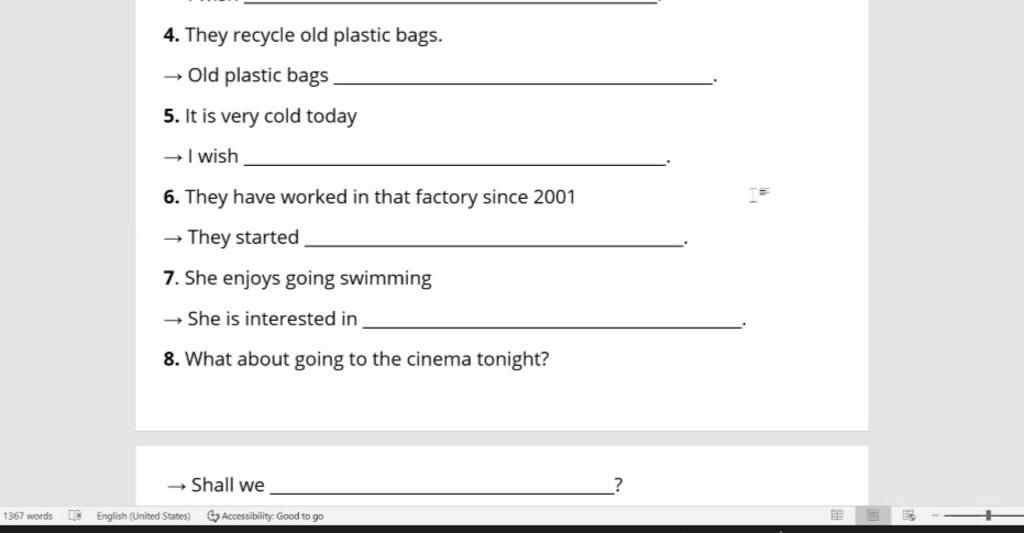This screenshot has width=1024, height=533.
Task: Click the gray gap between the pages
Action: pos(502,438)
